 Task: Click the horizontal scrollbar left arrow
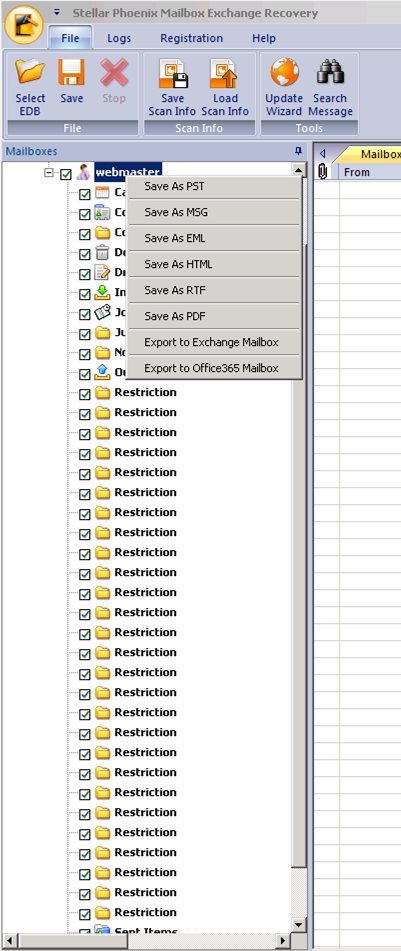[9, 941]
